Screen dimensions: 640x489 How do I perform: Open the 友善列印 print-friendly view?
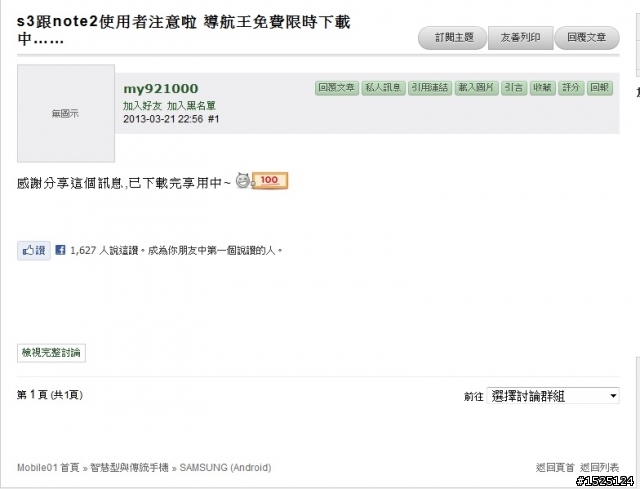[520, 38]
